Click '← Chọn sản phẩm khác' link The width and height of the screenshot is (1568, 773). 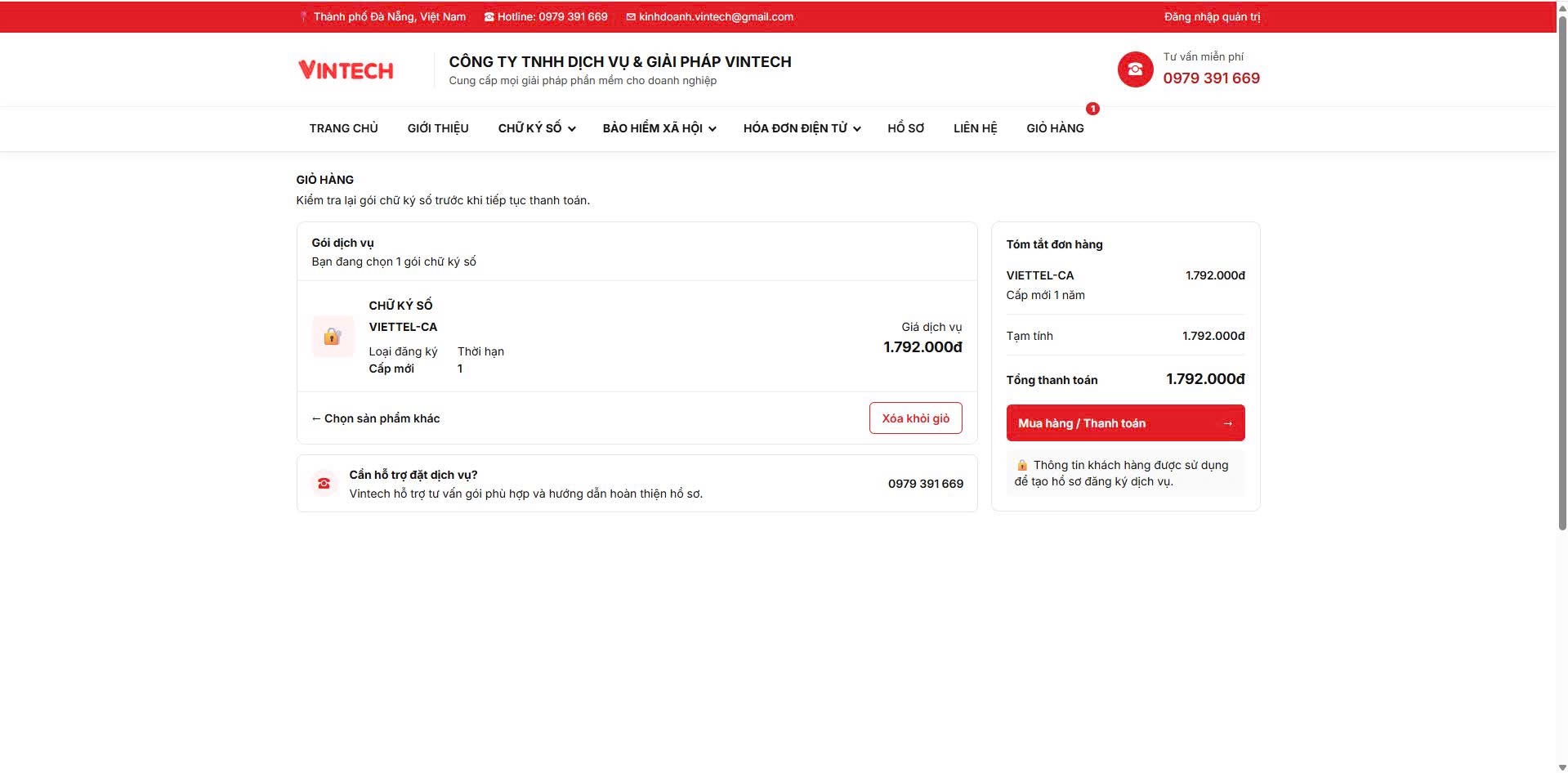375,418
